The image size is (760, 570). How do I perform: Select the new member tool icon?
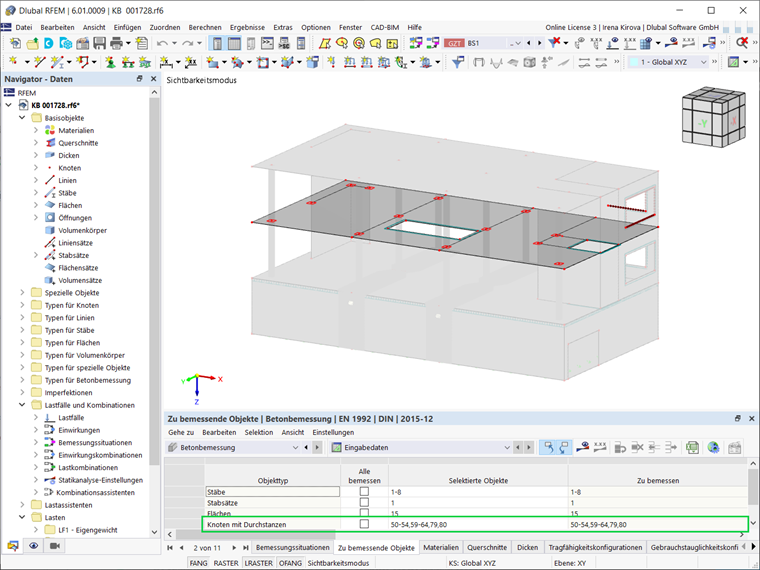click(57, 62)
